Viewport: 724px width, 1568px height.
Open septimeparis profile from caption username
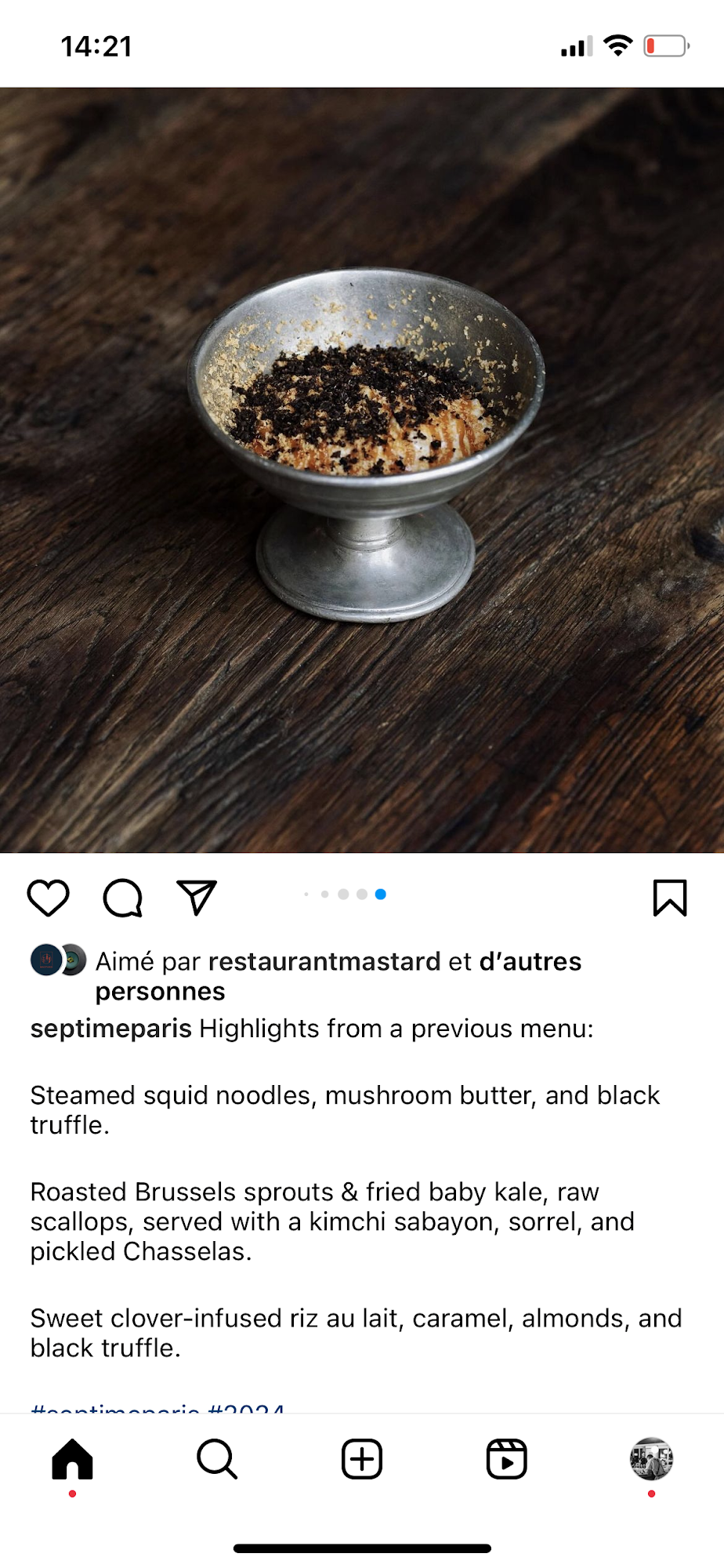(x=110, y=1029)
